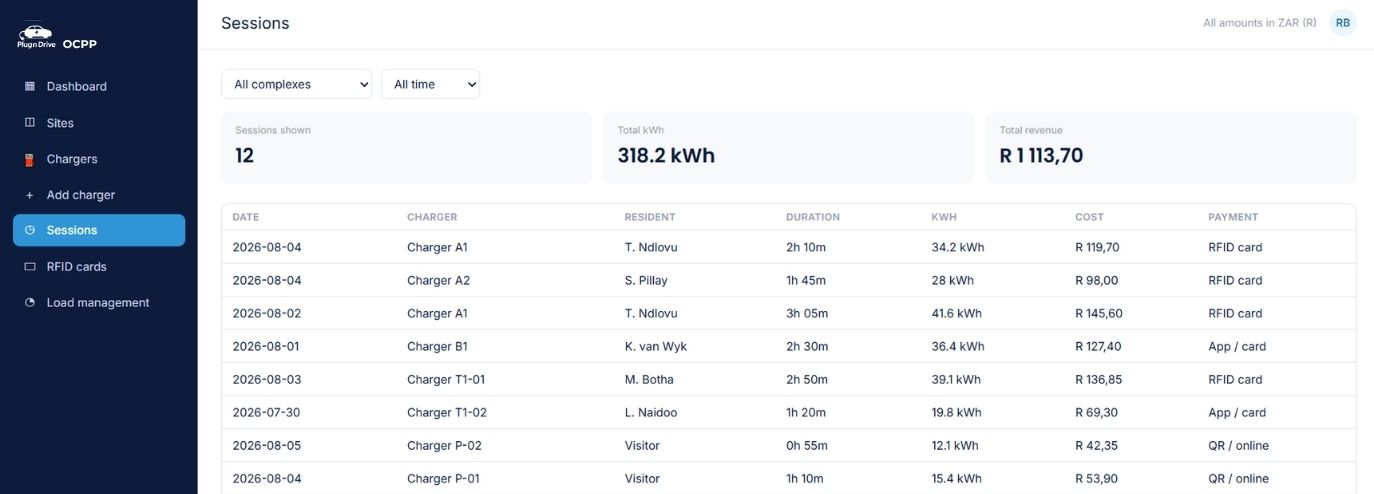This screenshot has height=494, width=1374.
Task: Click the Charger A2 cell
Action: coord(438,280)
